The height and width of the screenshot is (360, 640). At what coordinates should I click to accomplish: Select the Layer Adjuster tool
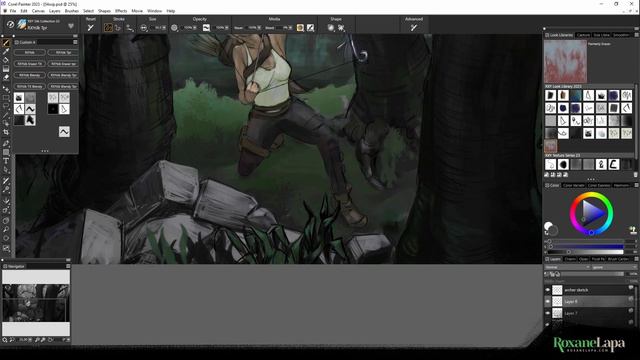pyautogui.click(x=6, y=88)
